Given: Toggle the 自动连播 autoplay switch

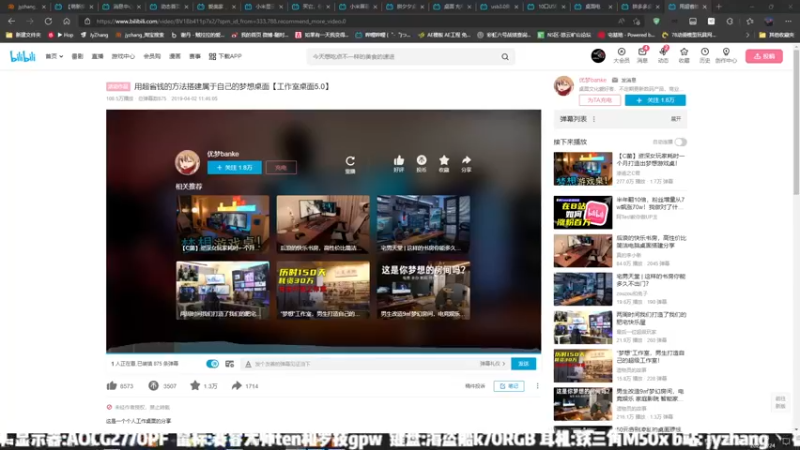Looking at the screenshot, I should pos(680,142).
